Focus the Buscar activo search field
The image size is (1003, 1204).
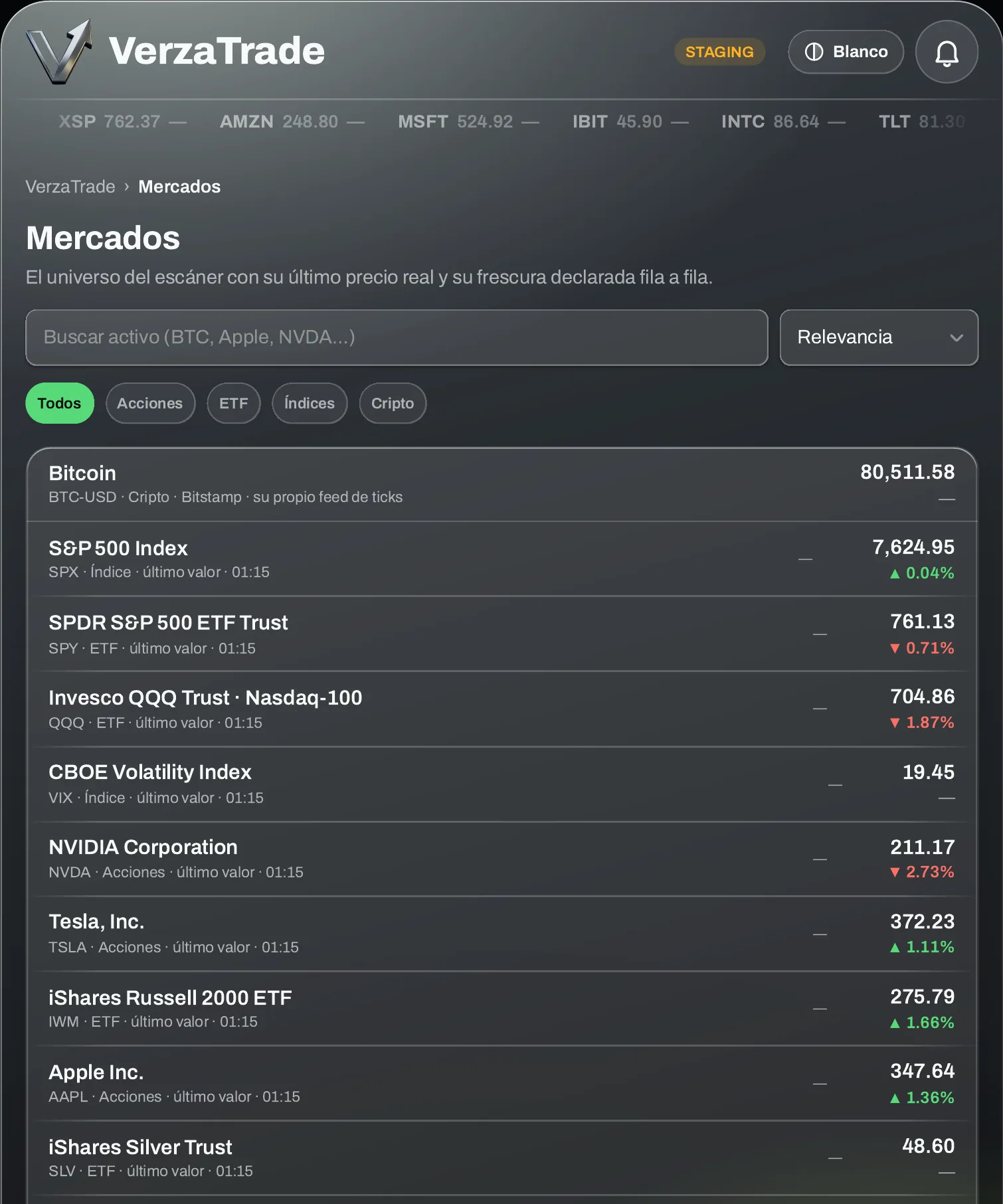397,337
